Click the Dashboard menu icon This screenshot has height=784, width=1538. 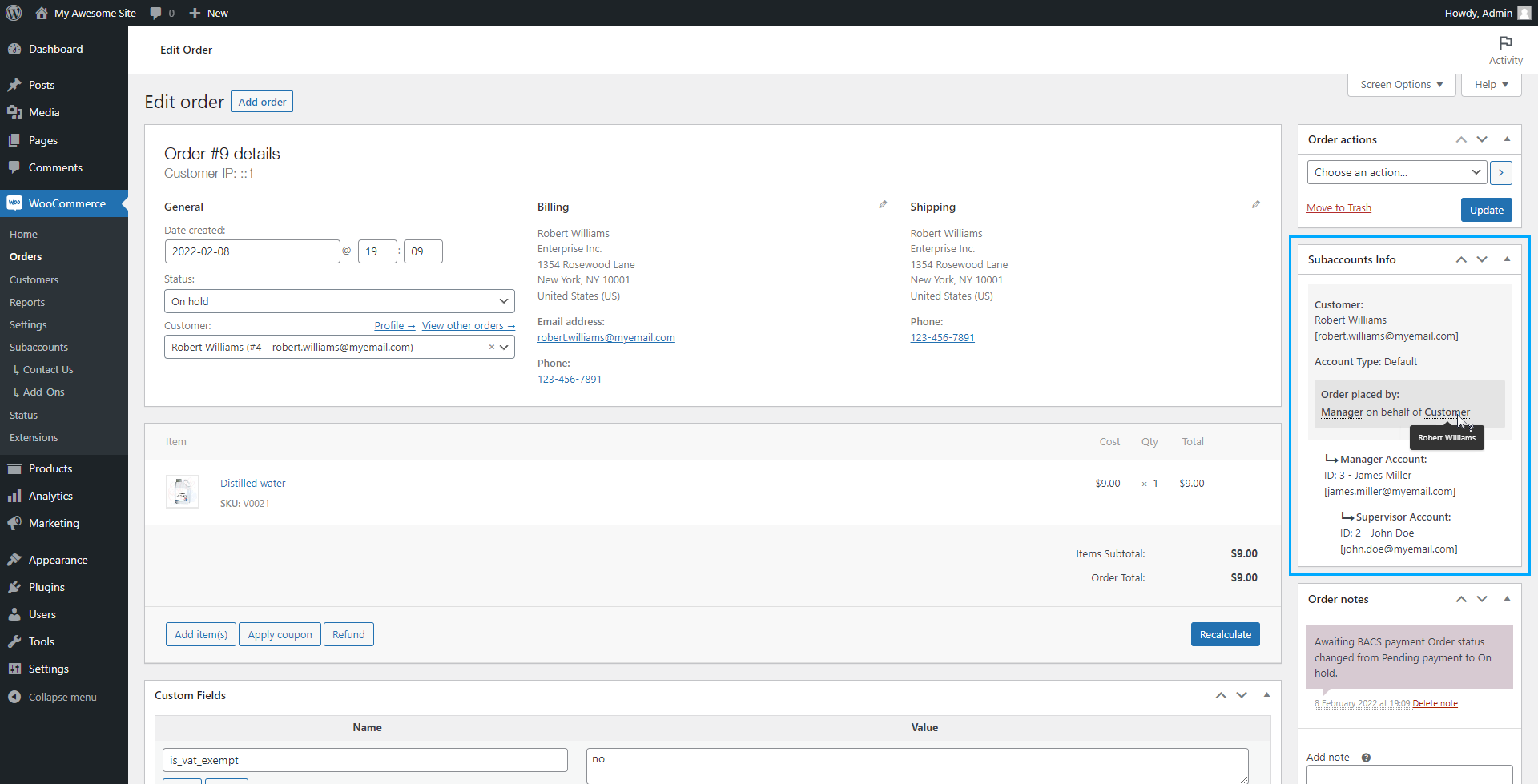pos(14,49)
